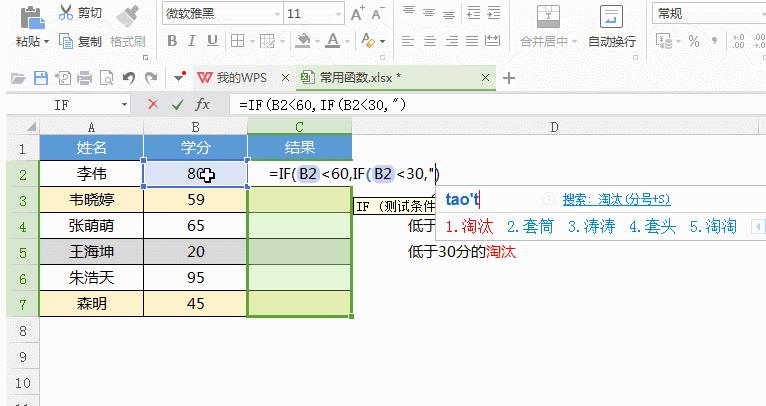Choose IME candidate 4.套头
This screenshot has width=766, height=406.
[x=652, y=227]
